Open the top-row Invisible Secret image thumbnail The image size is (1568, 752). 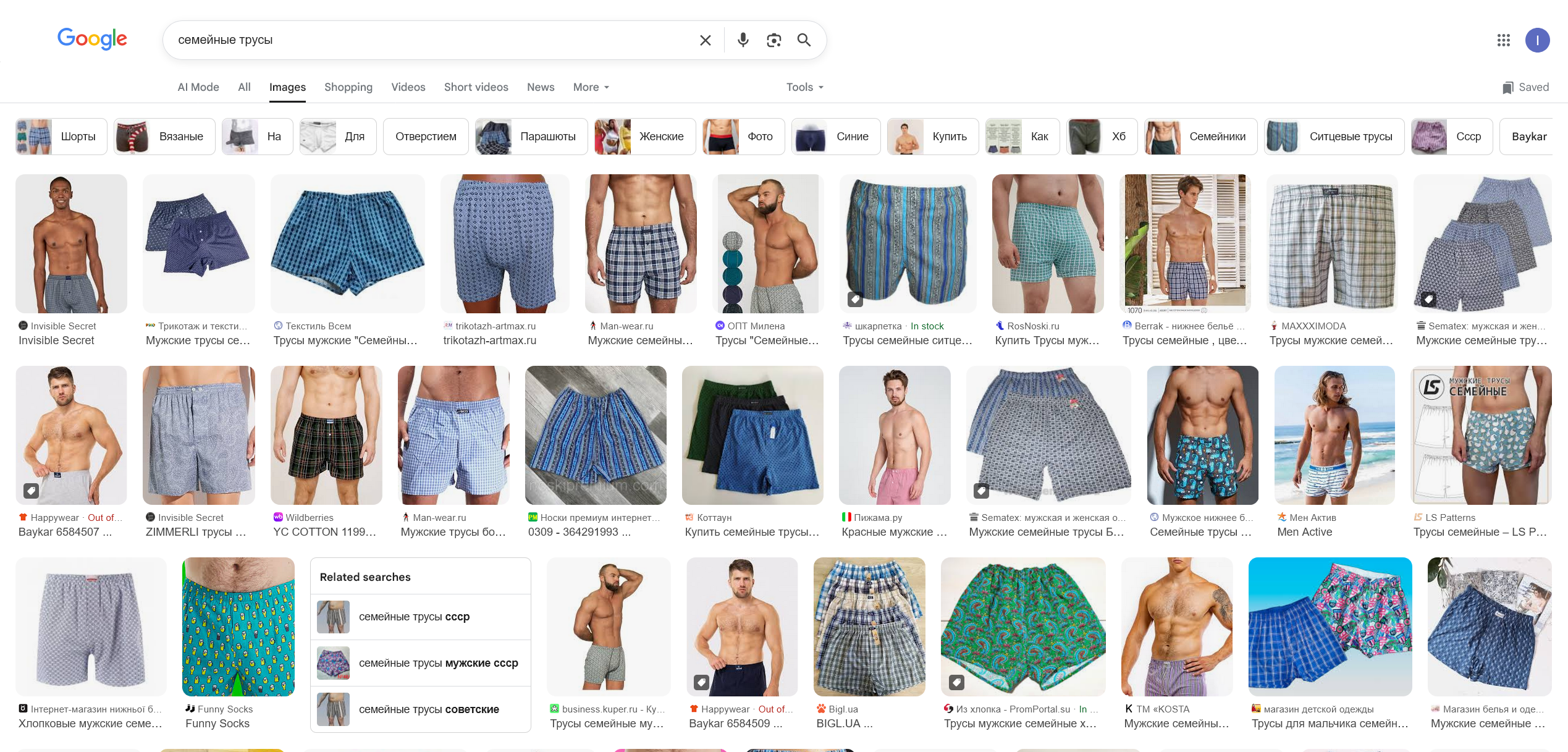[71, 243]
